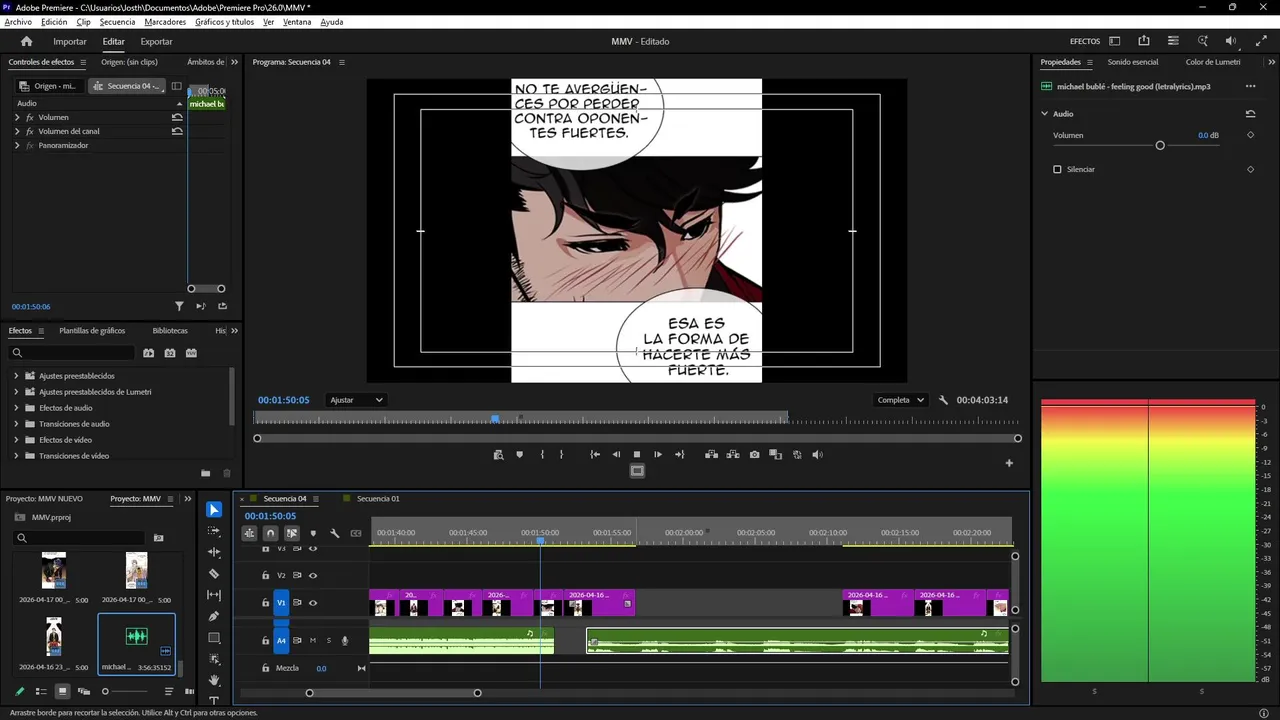Expand the Efectos de audio folder

(x=16, y=408)
